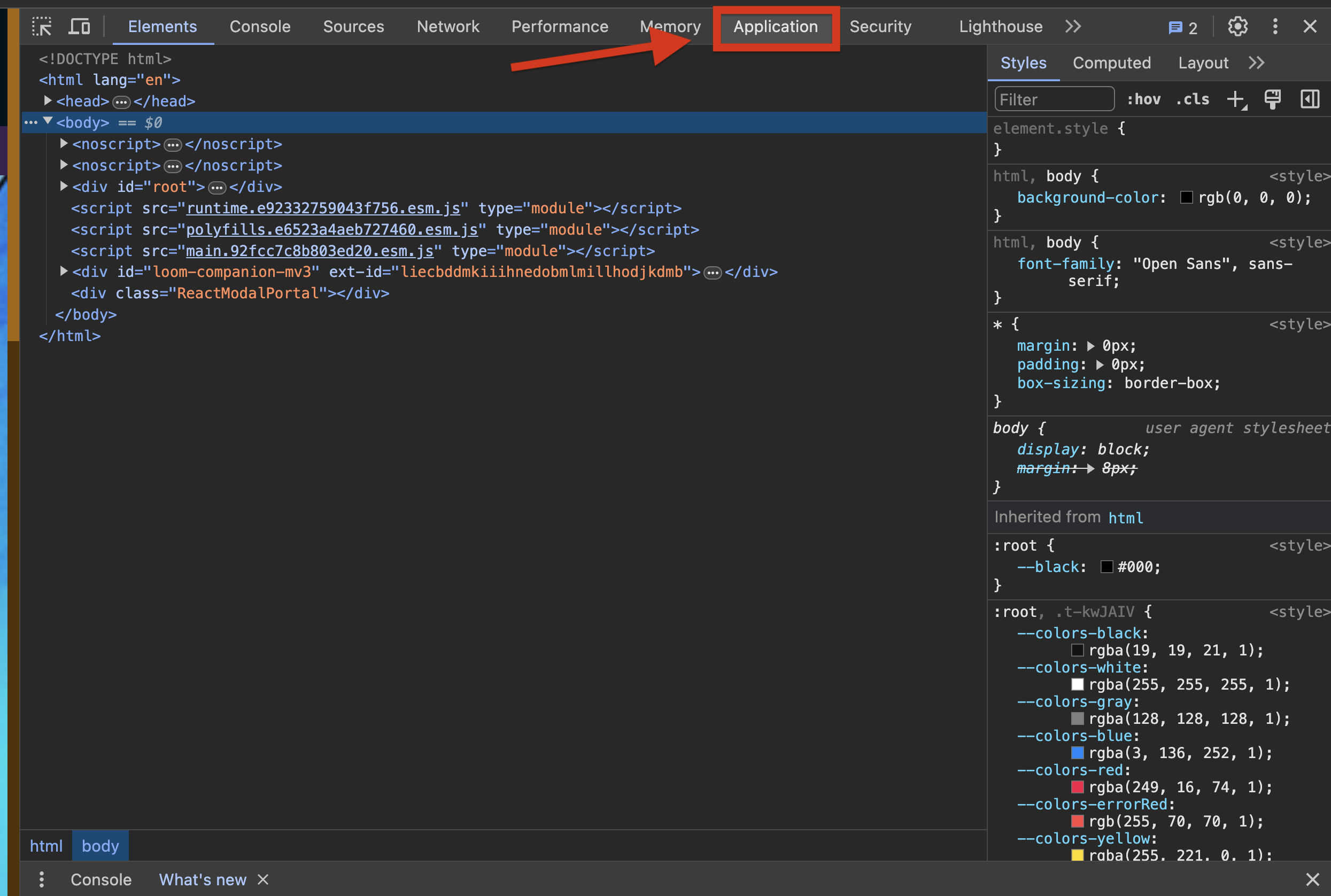Expand the margin shorthand triangle in * rule

(x=1090, y=346)
